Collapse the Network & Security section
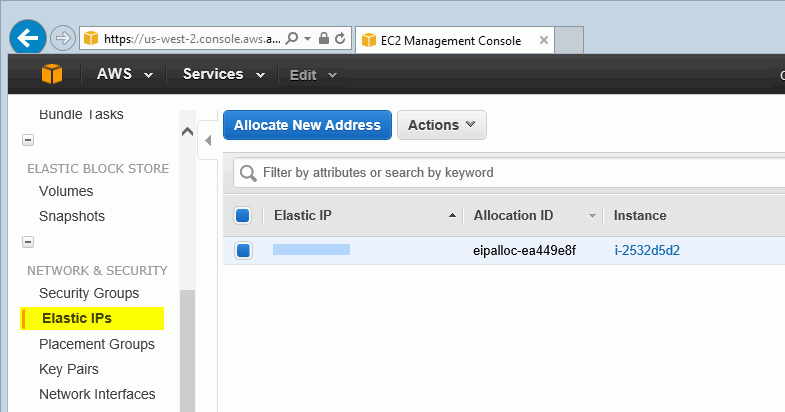Viewport: 785px width, 412px height. 28,242
